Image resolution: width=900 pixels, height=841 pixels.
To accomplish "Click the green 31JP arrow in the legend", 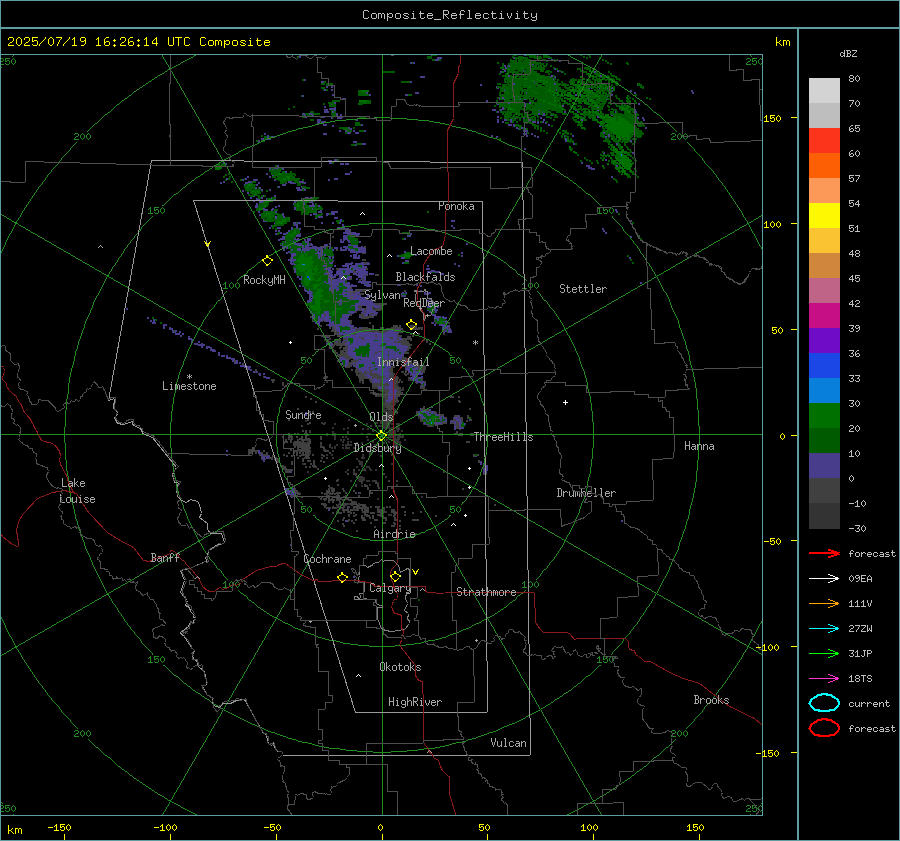I will (x=824, y=653).
